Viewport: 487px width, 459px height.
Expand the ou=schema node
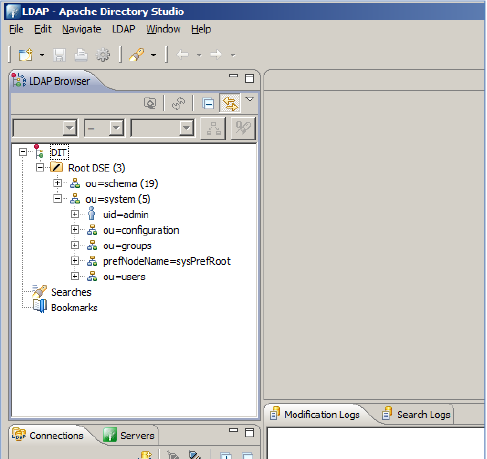coord(57,183)
